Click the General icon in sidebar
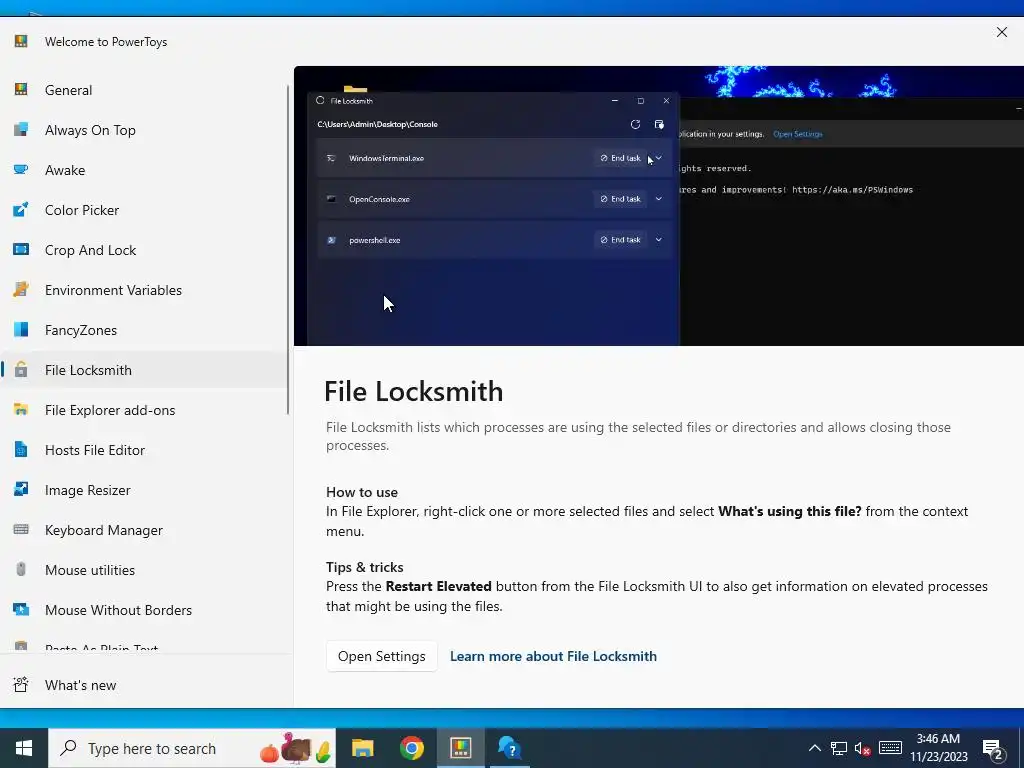The width and height of the screenshot is (1024, 768). (21, 89)
